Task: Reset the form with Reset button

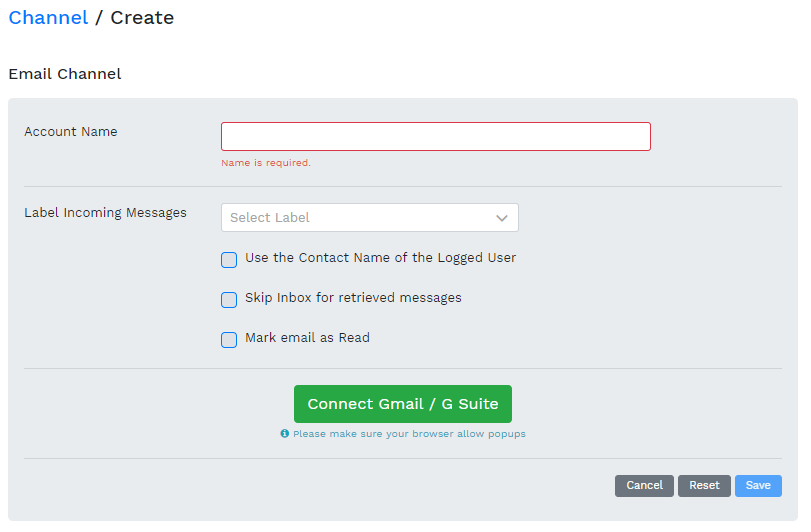Action: point(704,486)
